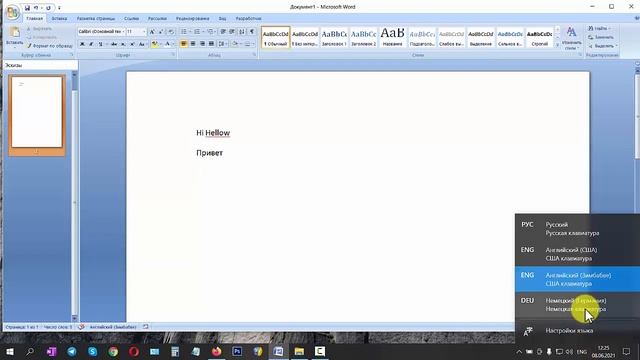Image resolution: width=640 pixels, height=360 pixels.
Task: Undo the last action in Quick Access toolbar
Action: pos(36,8)
